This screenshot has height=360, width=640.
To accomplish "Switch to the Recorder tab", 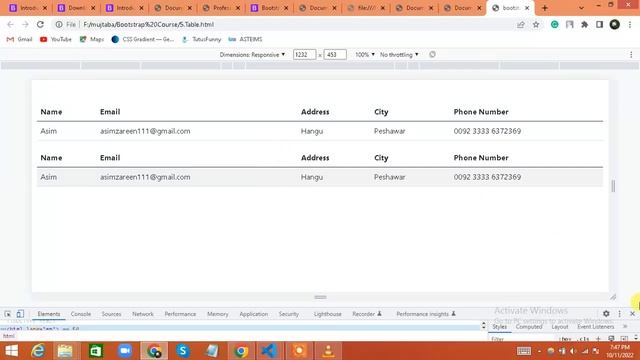I will pos(367,314).
